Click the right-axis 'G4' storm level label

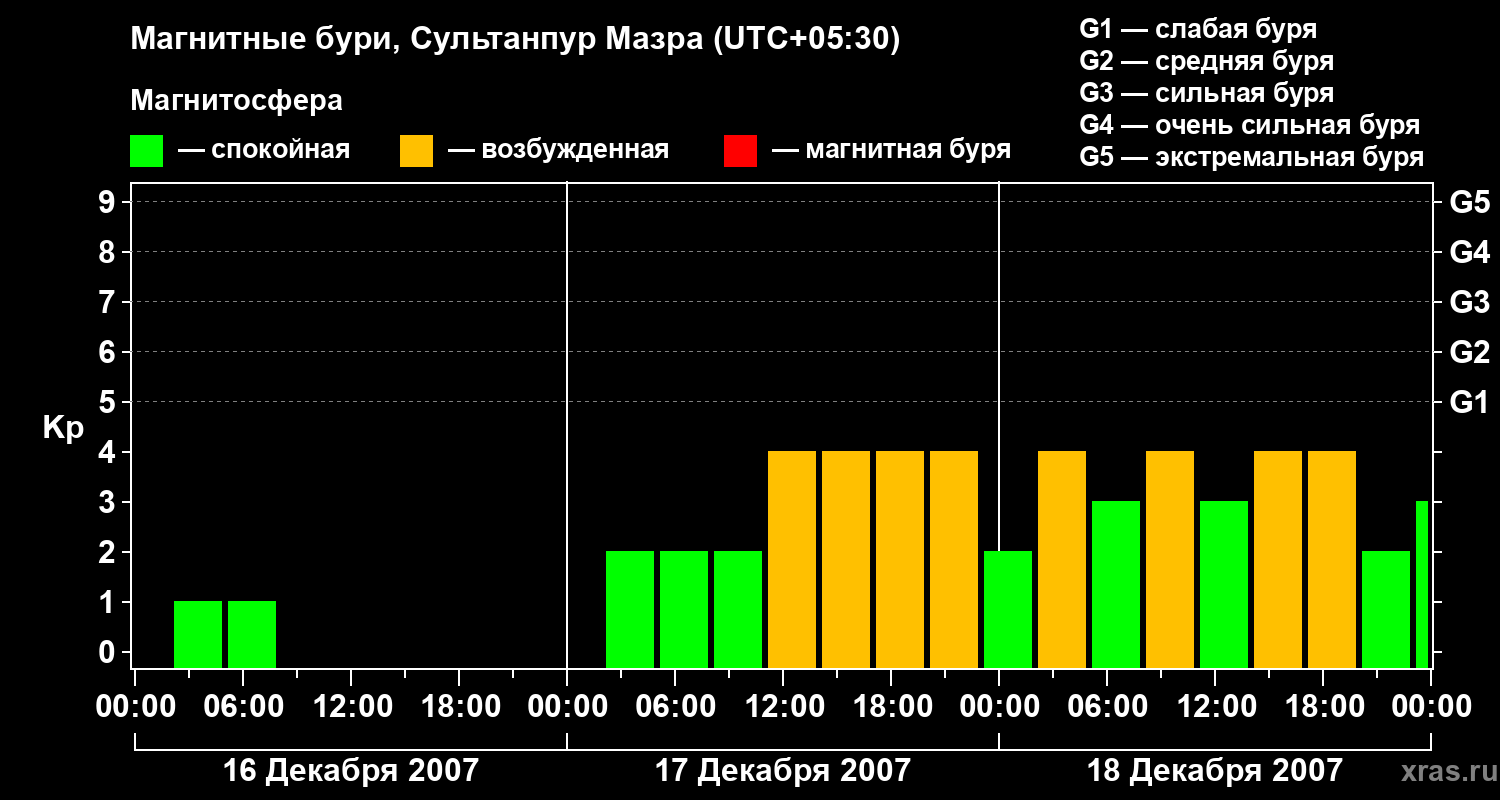(1470, 252)
